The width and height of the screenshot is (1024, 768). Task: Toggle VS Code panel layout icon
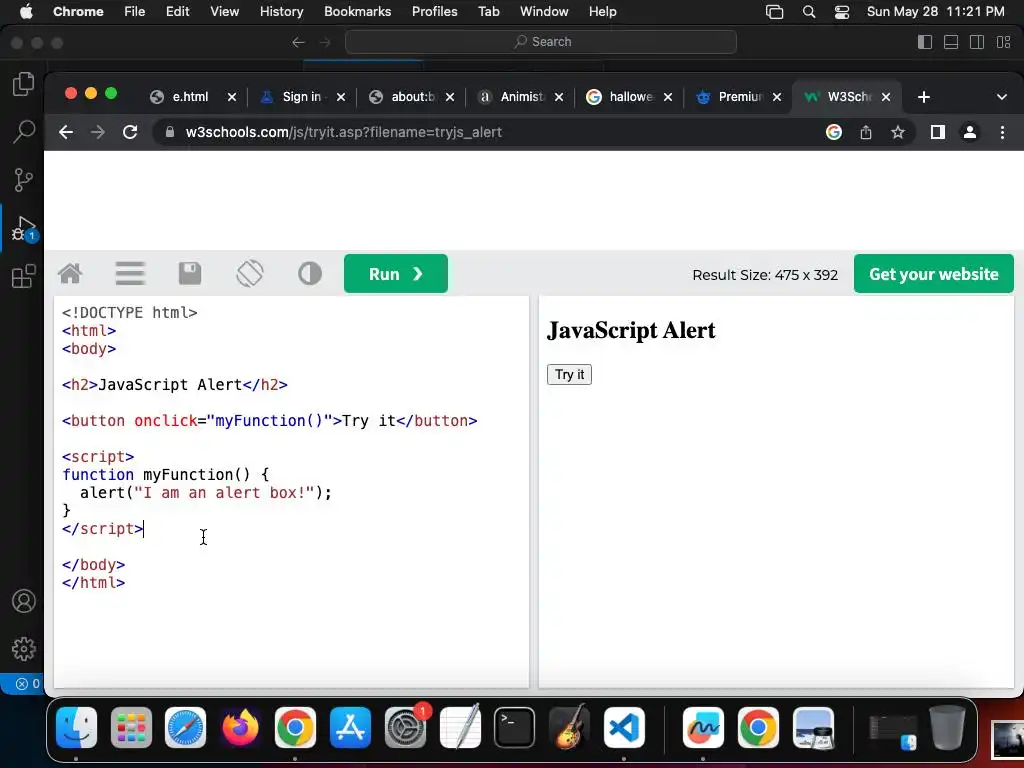coord(951,42)
